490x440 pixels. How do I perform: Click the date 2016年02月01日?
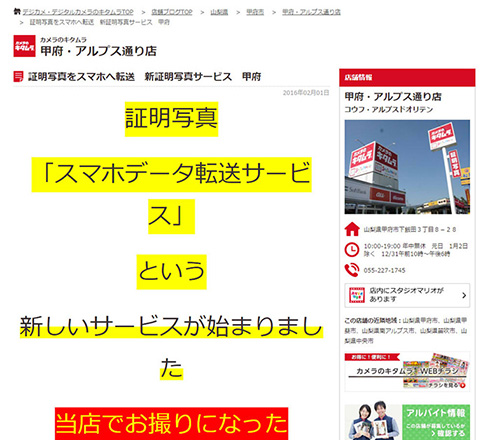coord(306,93)
